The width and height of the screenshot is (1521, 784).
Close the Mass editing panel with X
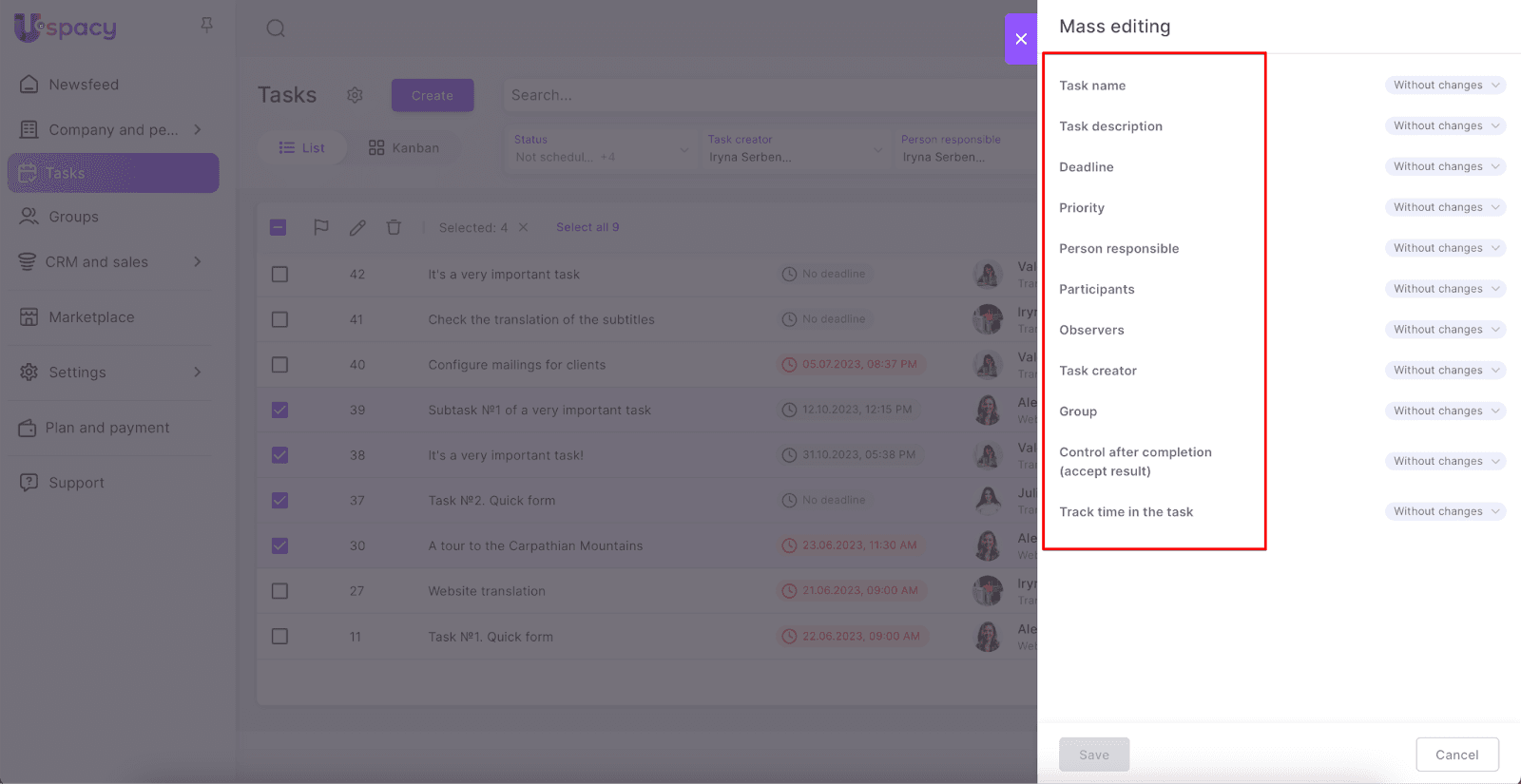(1021, 39)
